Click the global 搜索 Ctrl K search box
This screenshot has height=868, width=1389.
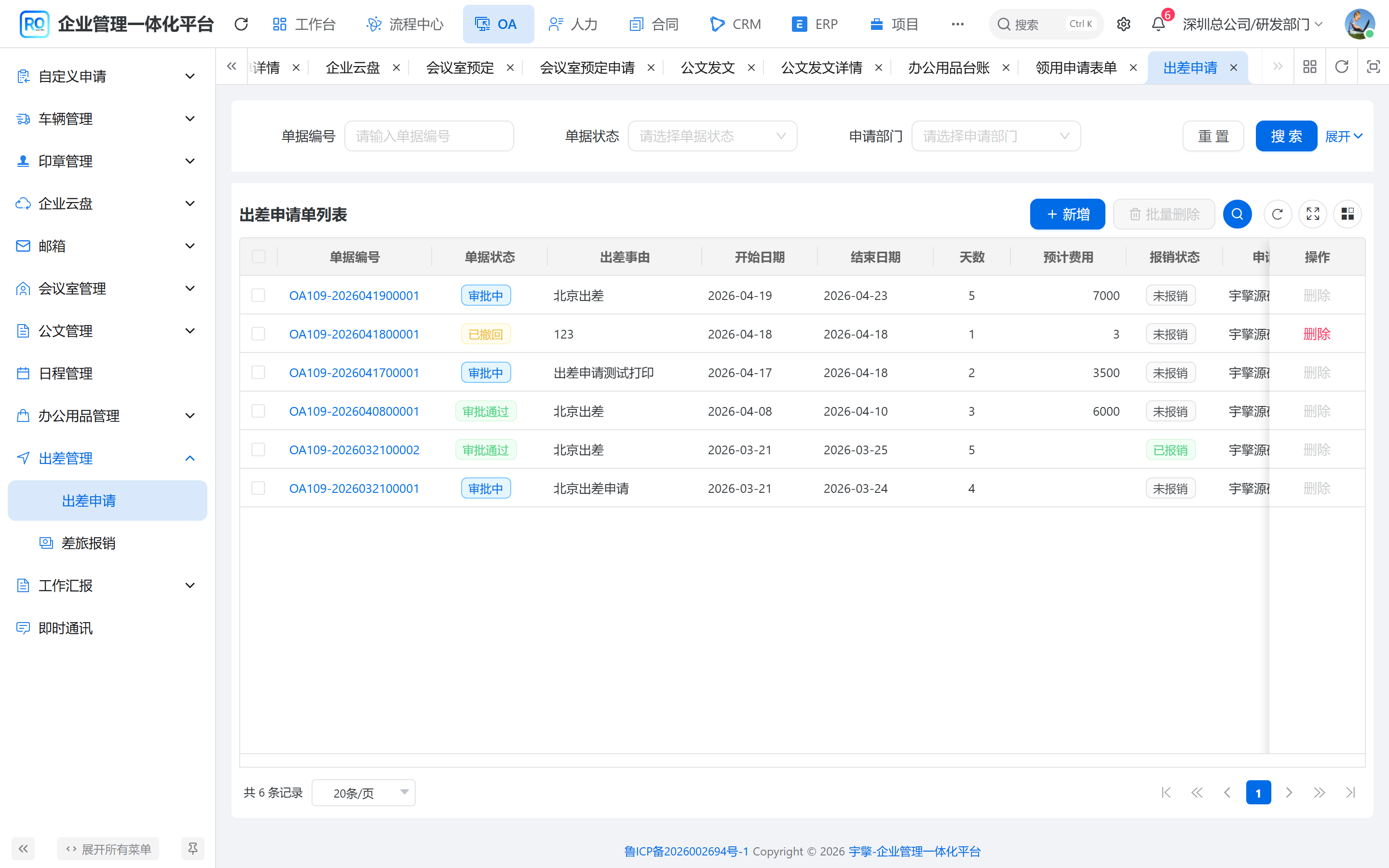1046,24
